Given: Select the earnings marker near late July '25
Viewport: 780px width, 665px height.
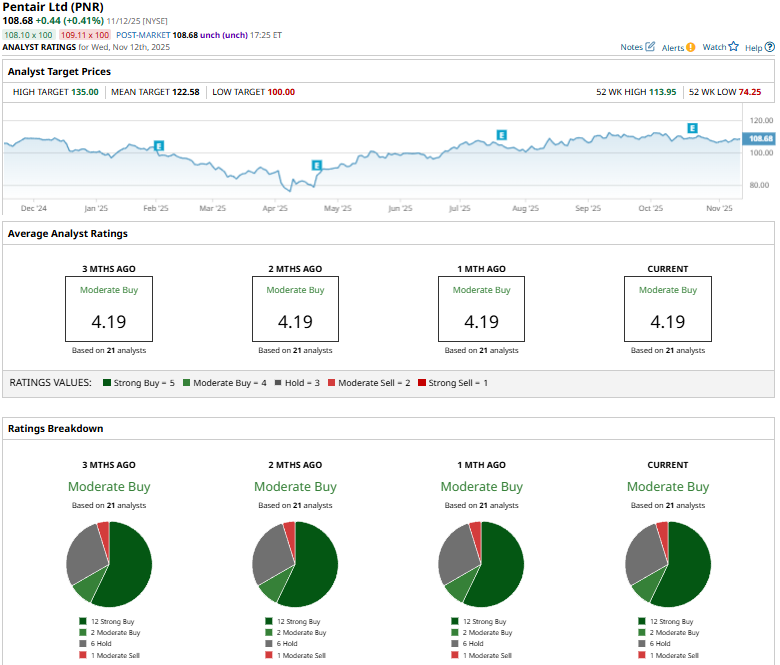Looking at the screenshot, I should click(501, 134).
